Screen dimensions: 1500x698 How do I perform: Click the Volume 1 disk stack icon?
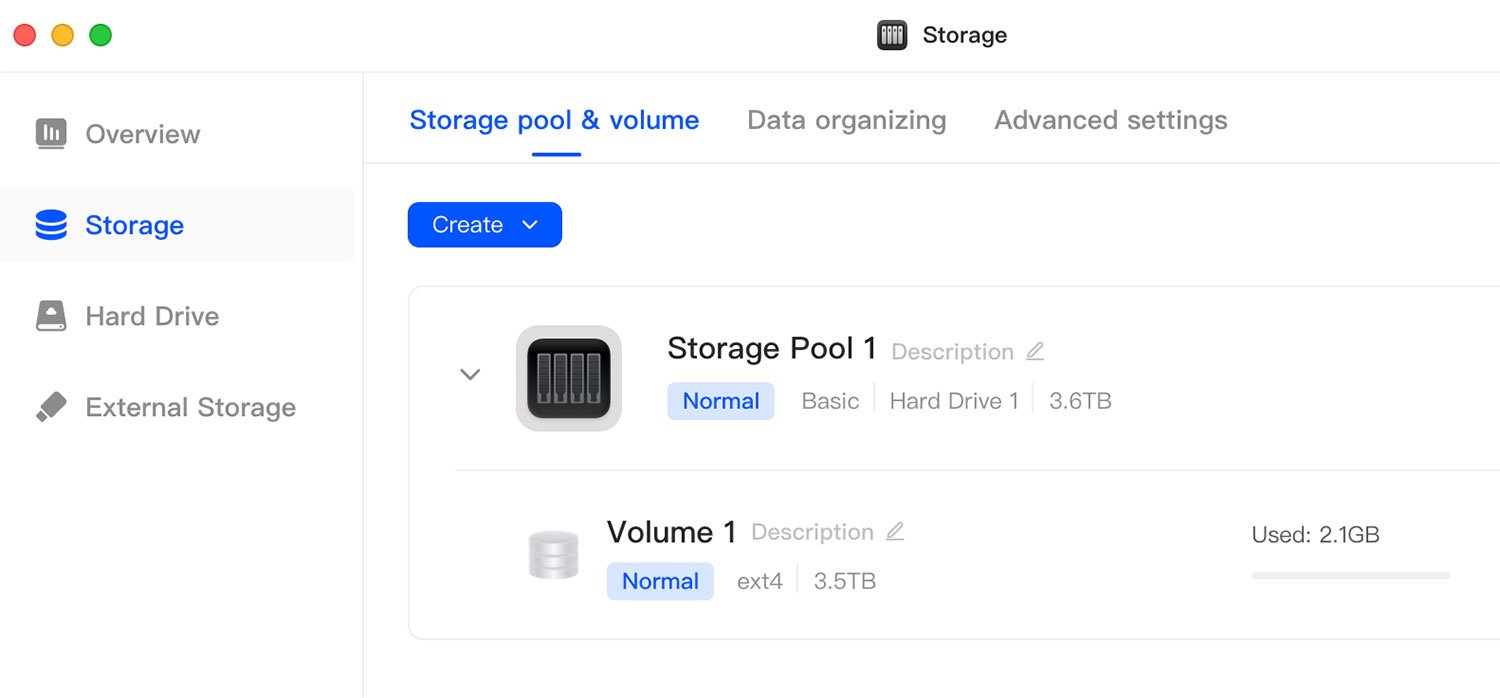pos(553,555)
